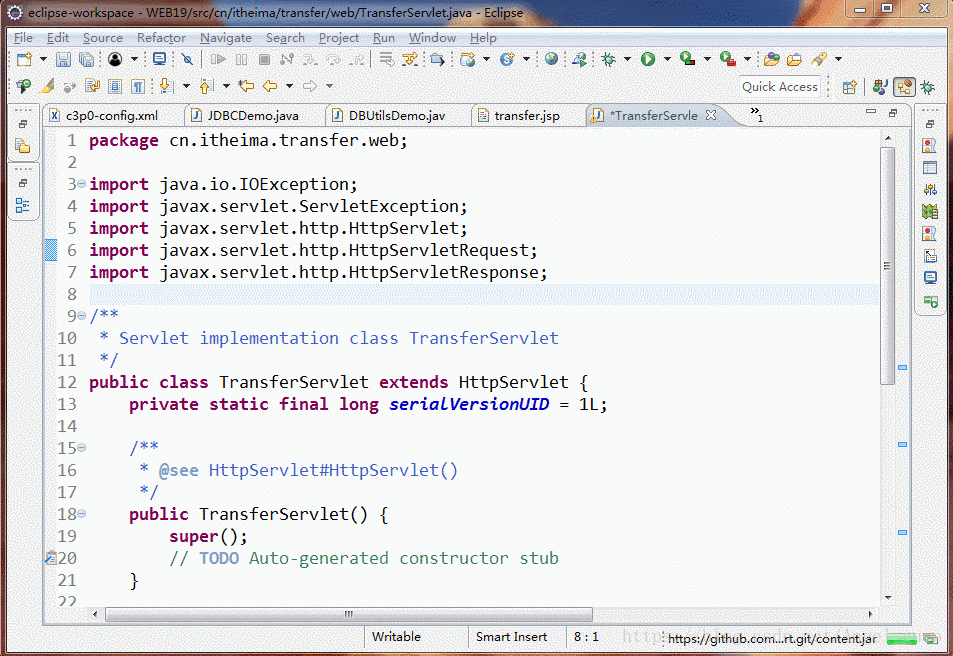
Task: Switch to the transfer.jsp tab
Action: pos(527,116)
